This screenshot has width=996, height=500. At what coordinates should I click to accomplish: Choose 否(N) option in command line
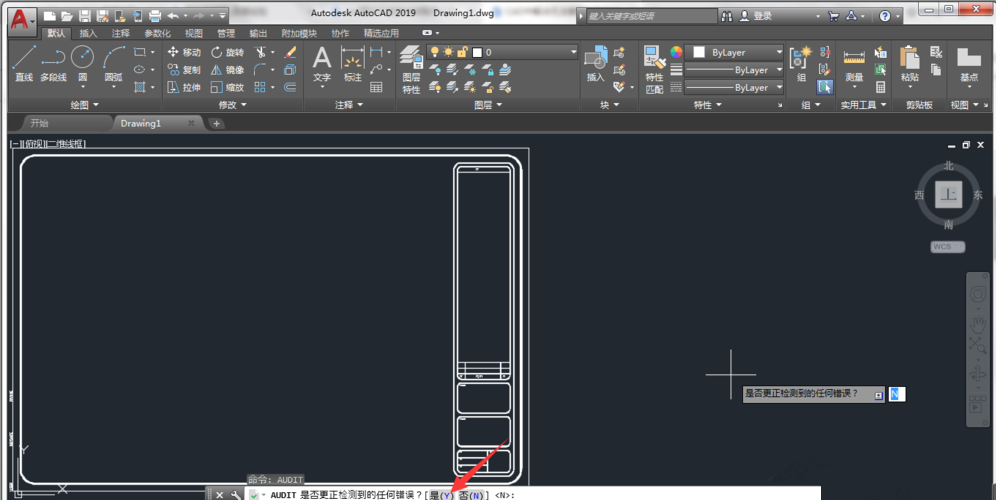click(x=471, y=495)
